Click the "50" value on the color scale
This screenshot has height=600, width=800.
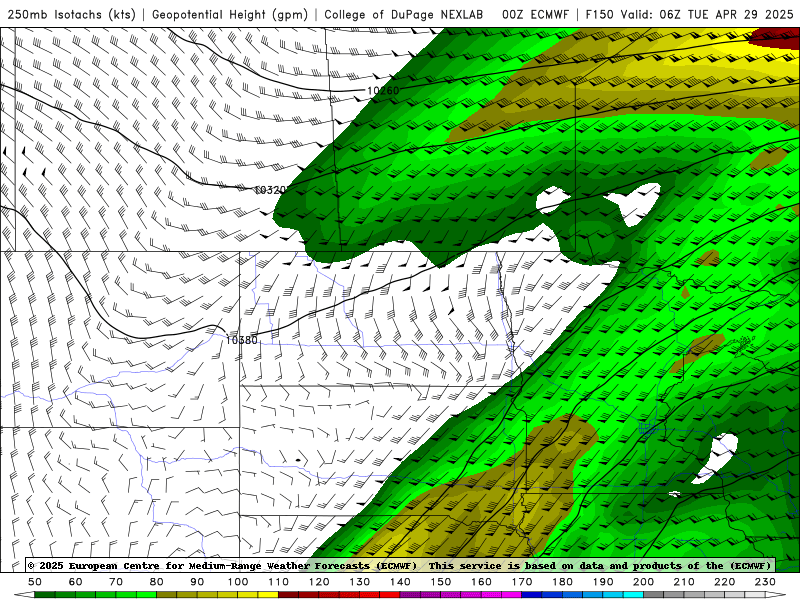point(35,582)
